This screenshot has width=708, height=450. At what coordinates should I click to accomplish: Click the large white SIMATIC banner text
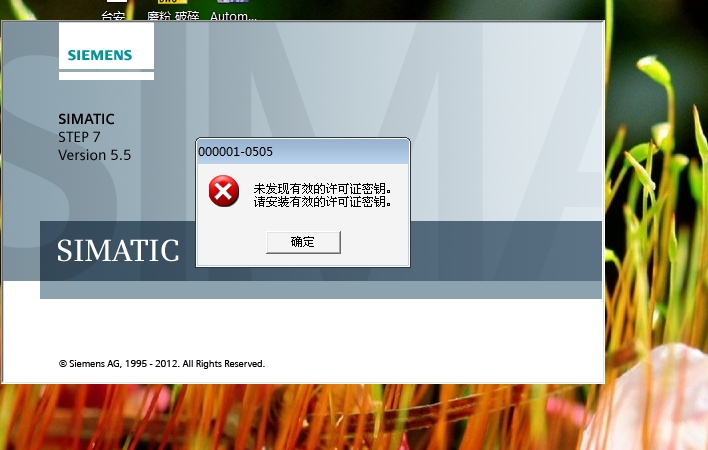pos(118,251)
